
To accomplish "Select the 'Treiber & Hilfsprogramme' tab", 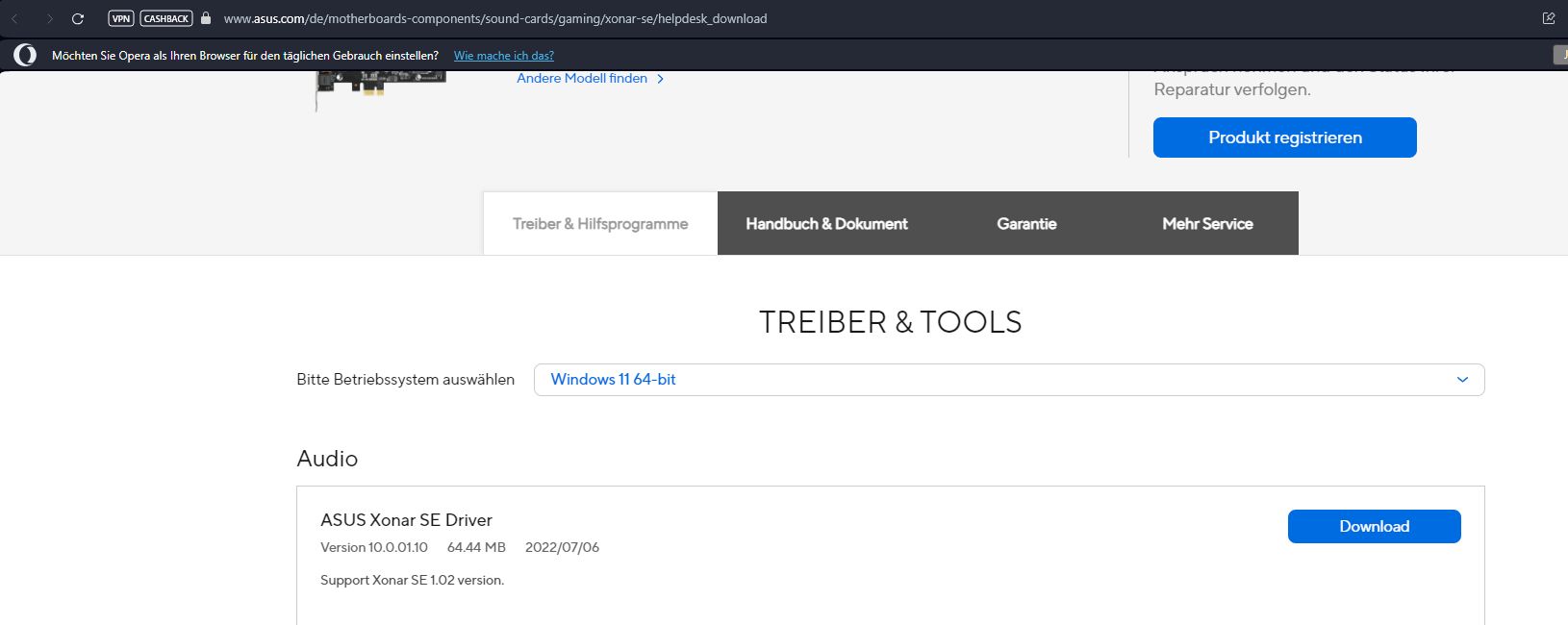I will click(600, 223).
